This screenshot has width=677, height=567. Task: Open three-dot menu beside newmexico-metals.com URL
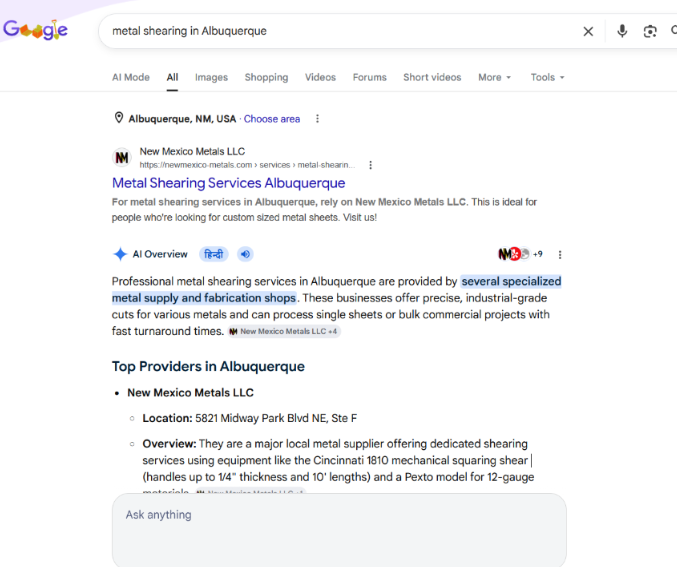point(370,165)
